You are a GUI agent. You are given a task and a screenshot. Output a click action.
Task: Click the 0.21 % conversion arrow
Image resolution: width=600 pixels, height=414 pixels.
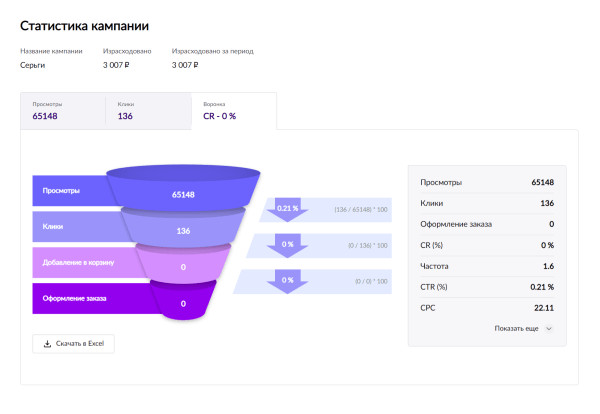(x=288, y=209)
